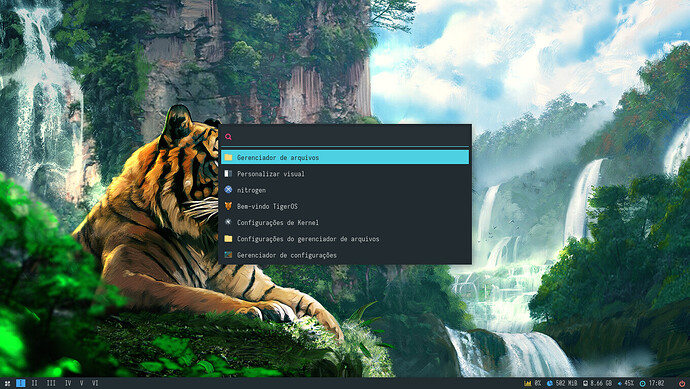This screenshot has height=389, width=690.
Task: Open the applications menu grid icon in the taskbar
Action: pyautogui.click(x=7, y=384)
